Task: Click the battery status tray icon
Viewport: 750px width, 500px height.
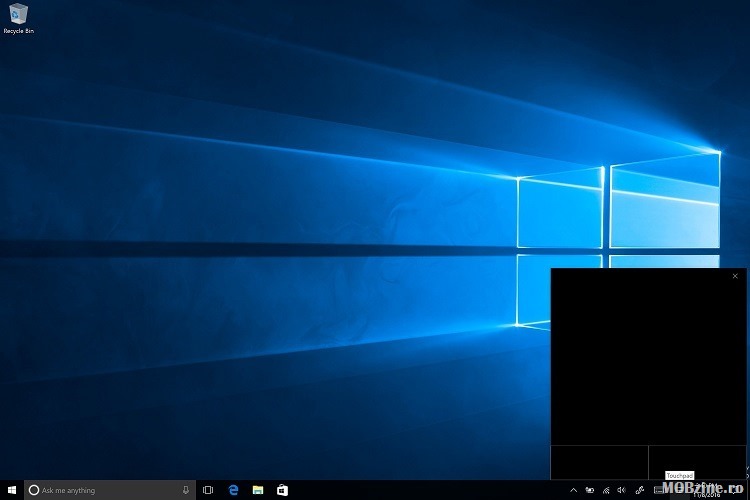Action: pos(590,490)
